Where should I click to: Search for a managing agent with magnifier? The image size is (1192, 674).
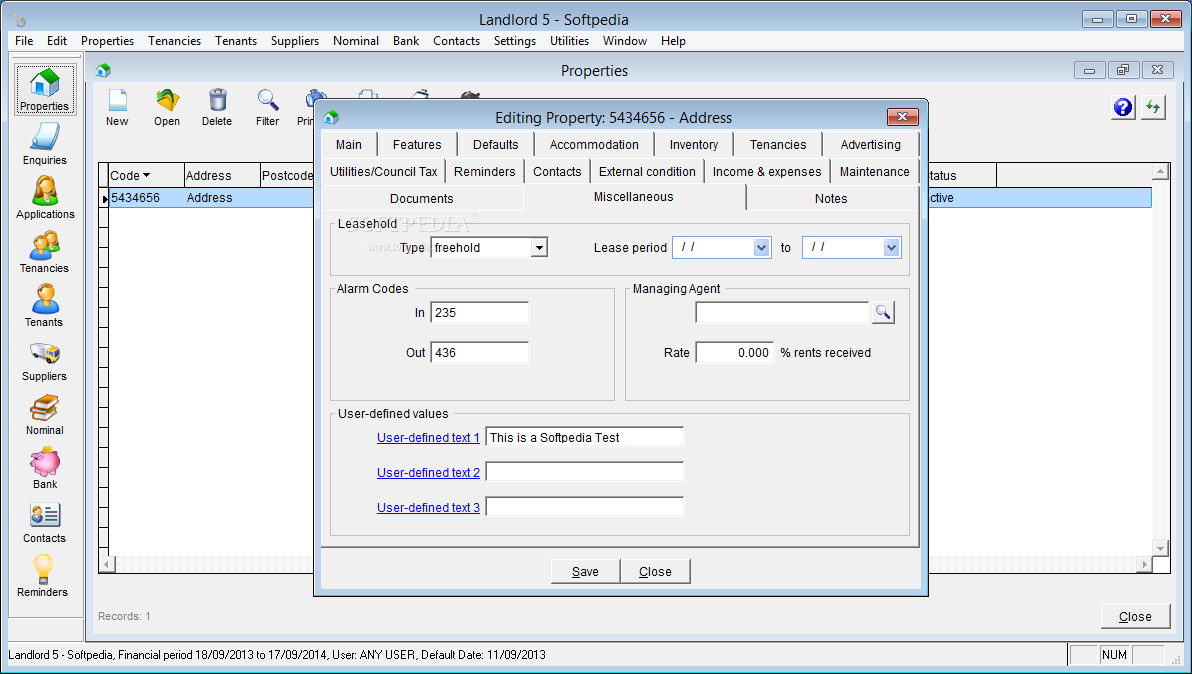[883, 312]
